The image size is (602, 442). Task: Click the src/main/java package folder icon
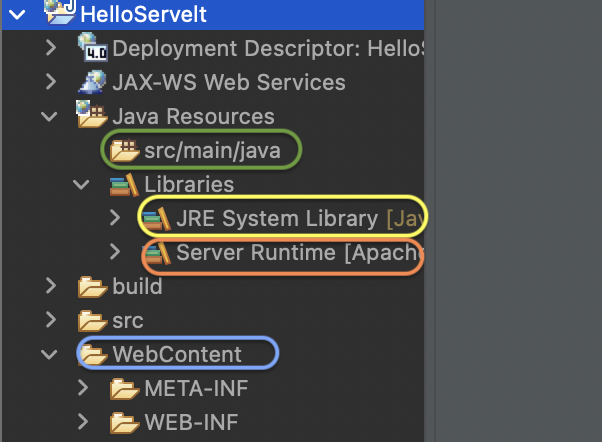[x=124, y=150]
